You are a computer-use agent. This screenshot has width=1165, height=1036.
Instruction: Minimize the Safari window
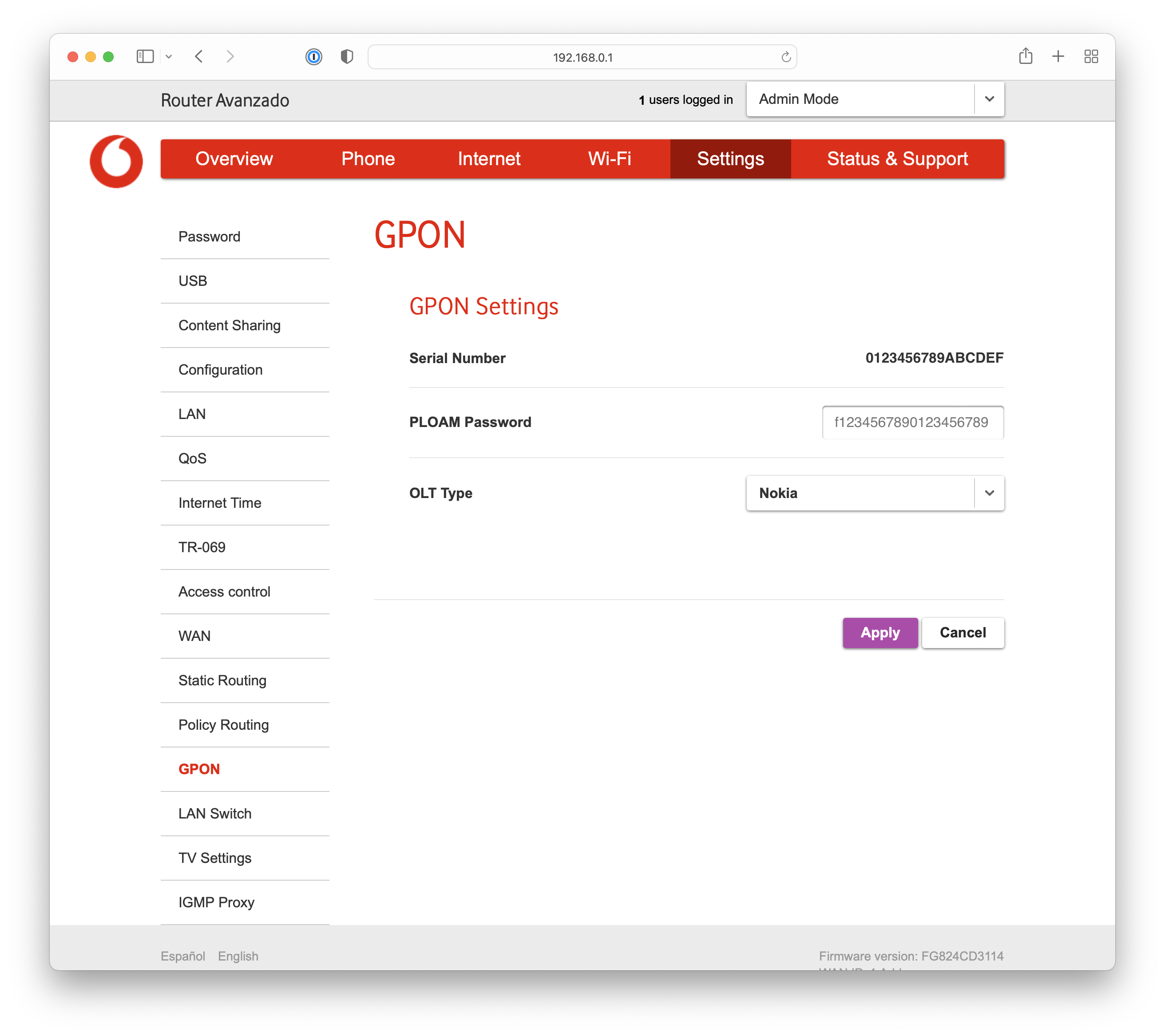[x=91, y=56]
